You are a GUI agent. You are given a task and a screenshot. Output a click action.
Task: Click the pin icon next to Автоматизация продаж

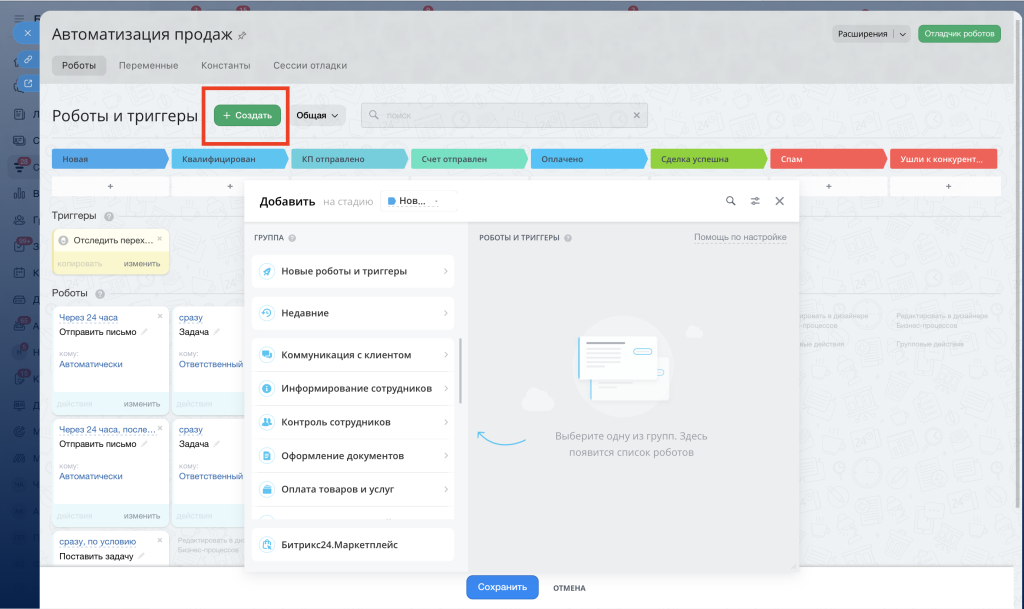[x=242, y=35]
